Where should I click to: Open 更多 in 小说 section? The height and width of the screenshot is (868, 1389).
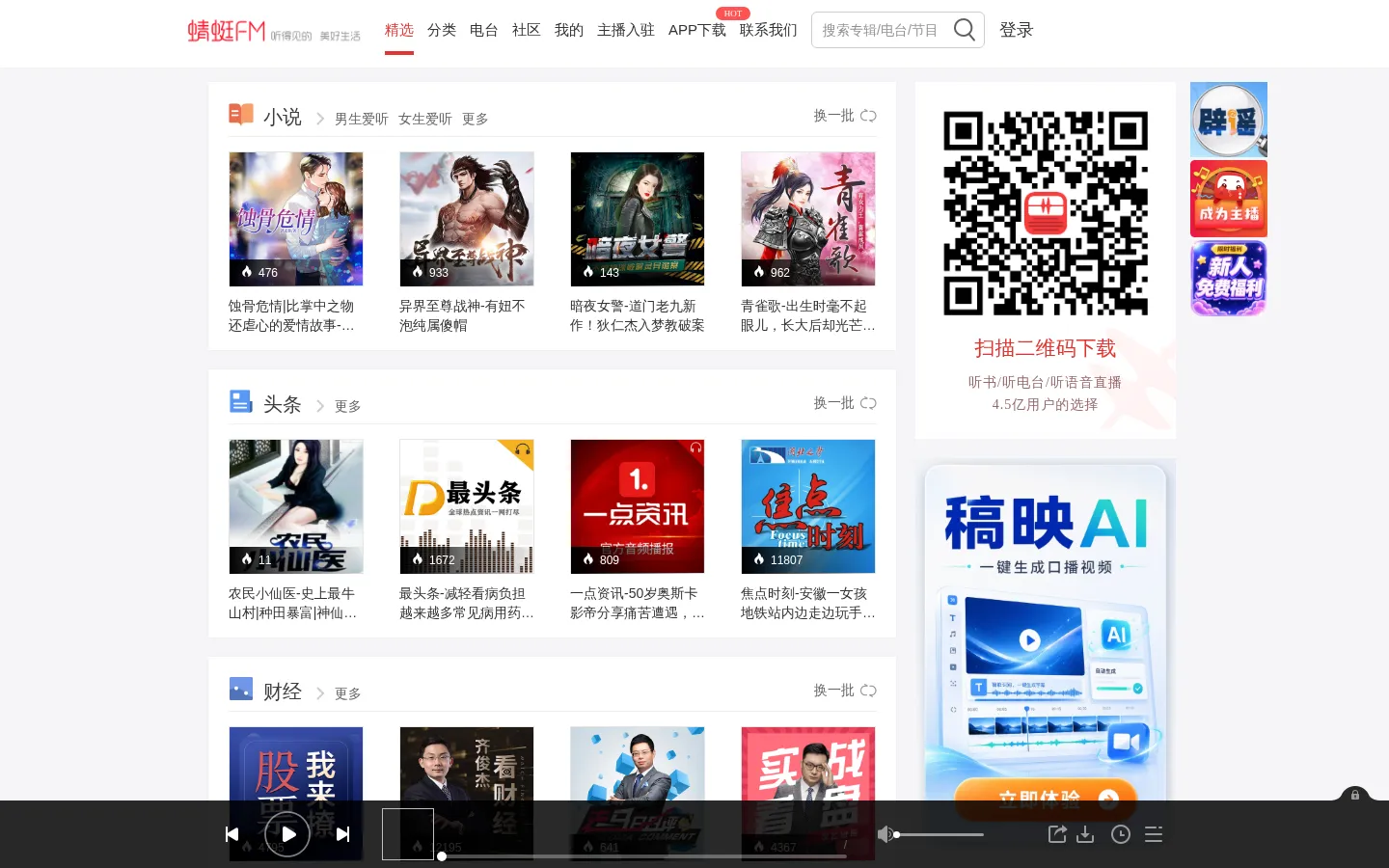[476, 119]
